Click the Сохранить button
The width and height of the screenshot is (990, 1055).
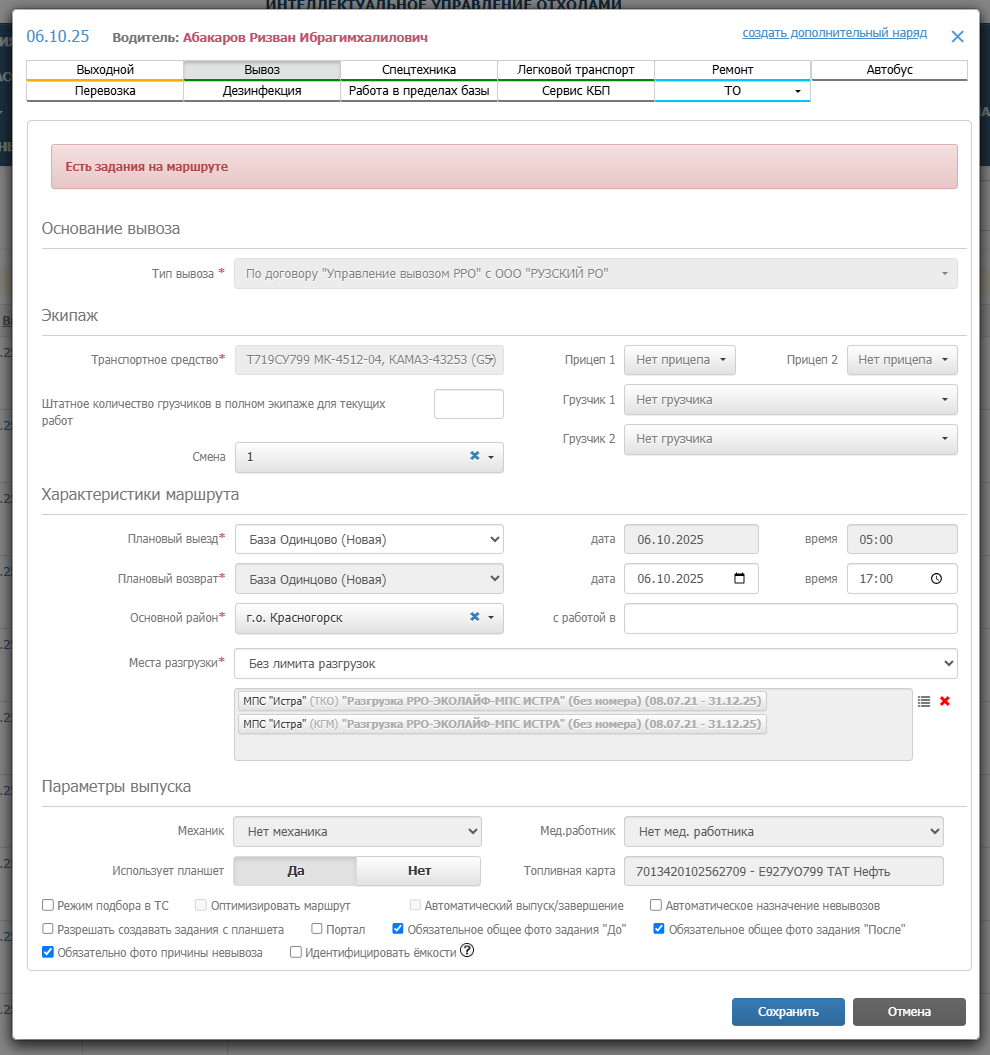pyautogui.click(x=788, y=1012)
